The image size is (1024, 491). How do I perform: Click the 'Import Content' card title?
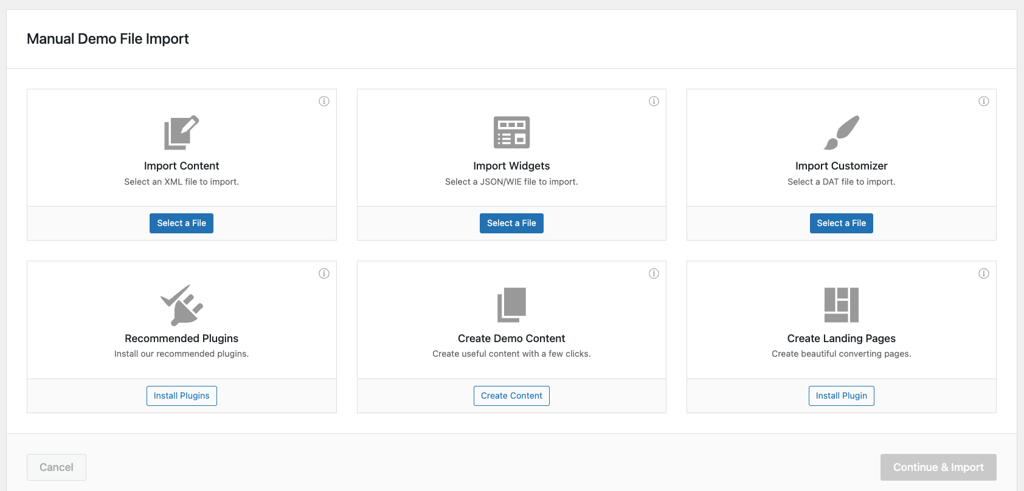[x=182, y=166]
